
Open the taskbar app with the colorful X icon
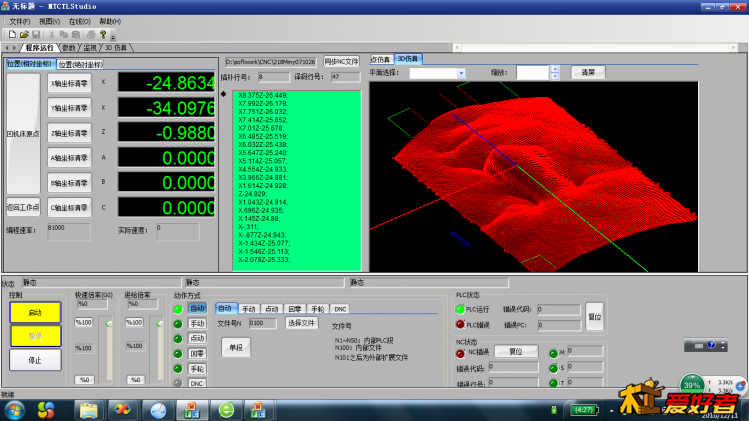point(123,410)
